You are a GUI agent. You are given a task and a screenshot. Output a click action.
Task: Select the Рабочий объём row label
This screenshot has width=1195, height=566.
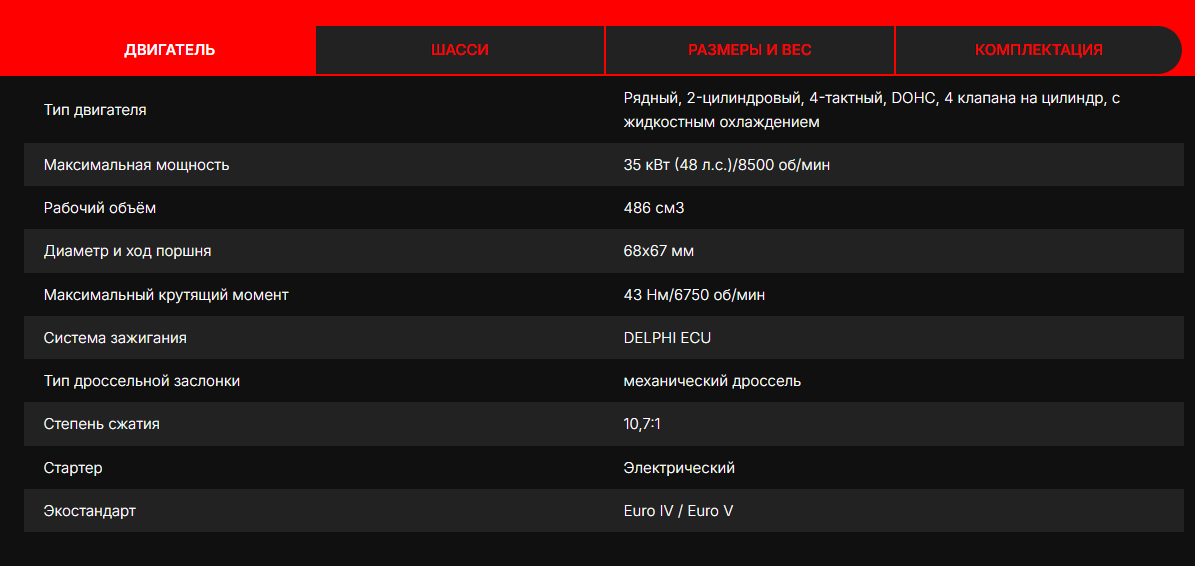(x=100, y=208)
